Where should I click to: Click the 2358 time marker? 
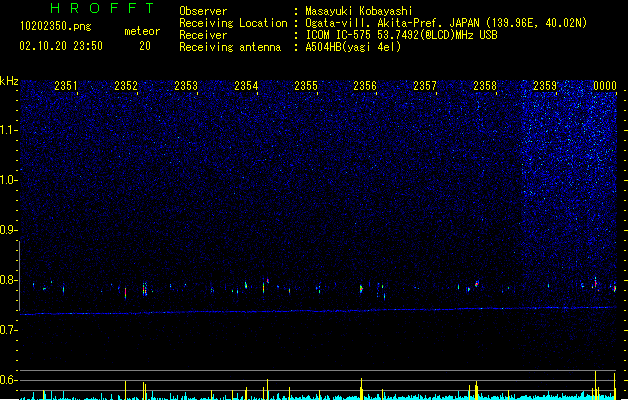click(485, 85)
